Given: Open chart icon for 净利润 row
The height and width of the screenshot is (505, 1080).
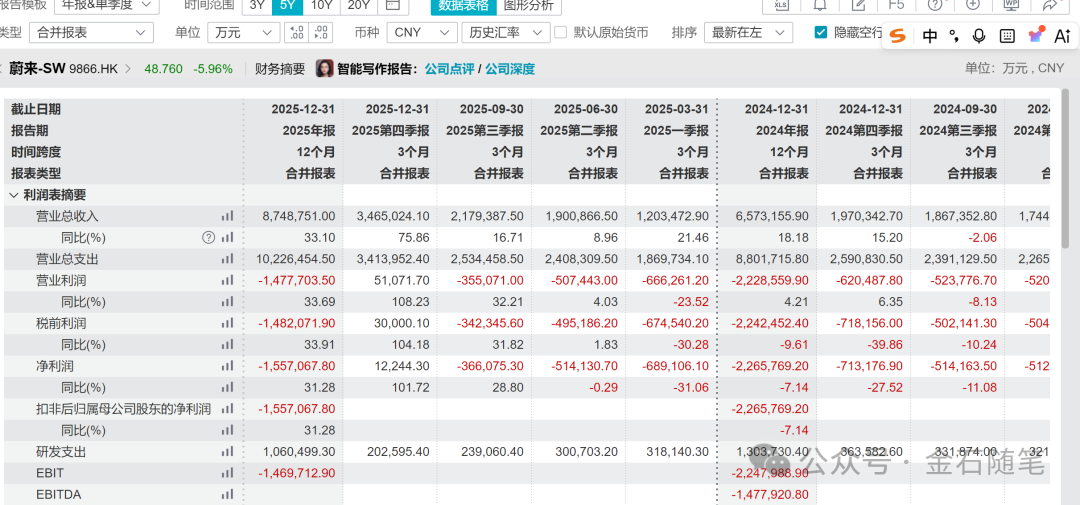Looking at the screenshot, I should pyautogui.click(x=227, y=366).
